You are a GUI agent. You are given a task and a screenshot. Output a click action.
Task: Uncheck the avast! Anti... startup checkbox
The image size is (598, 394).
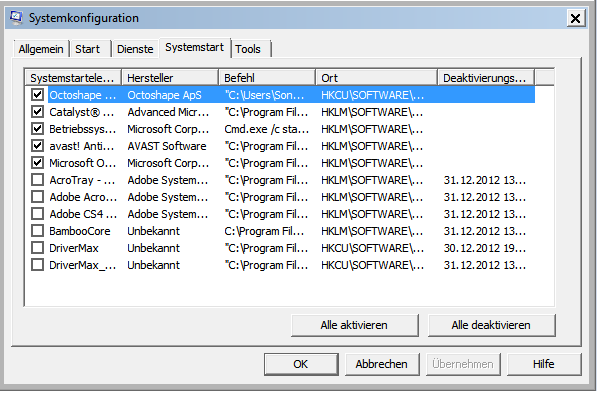tap(37, 146)
